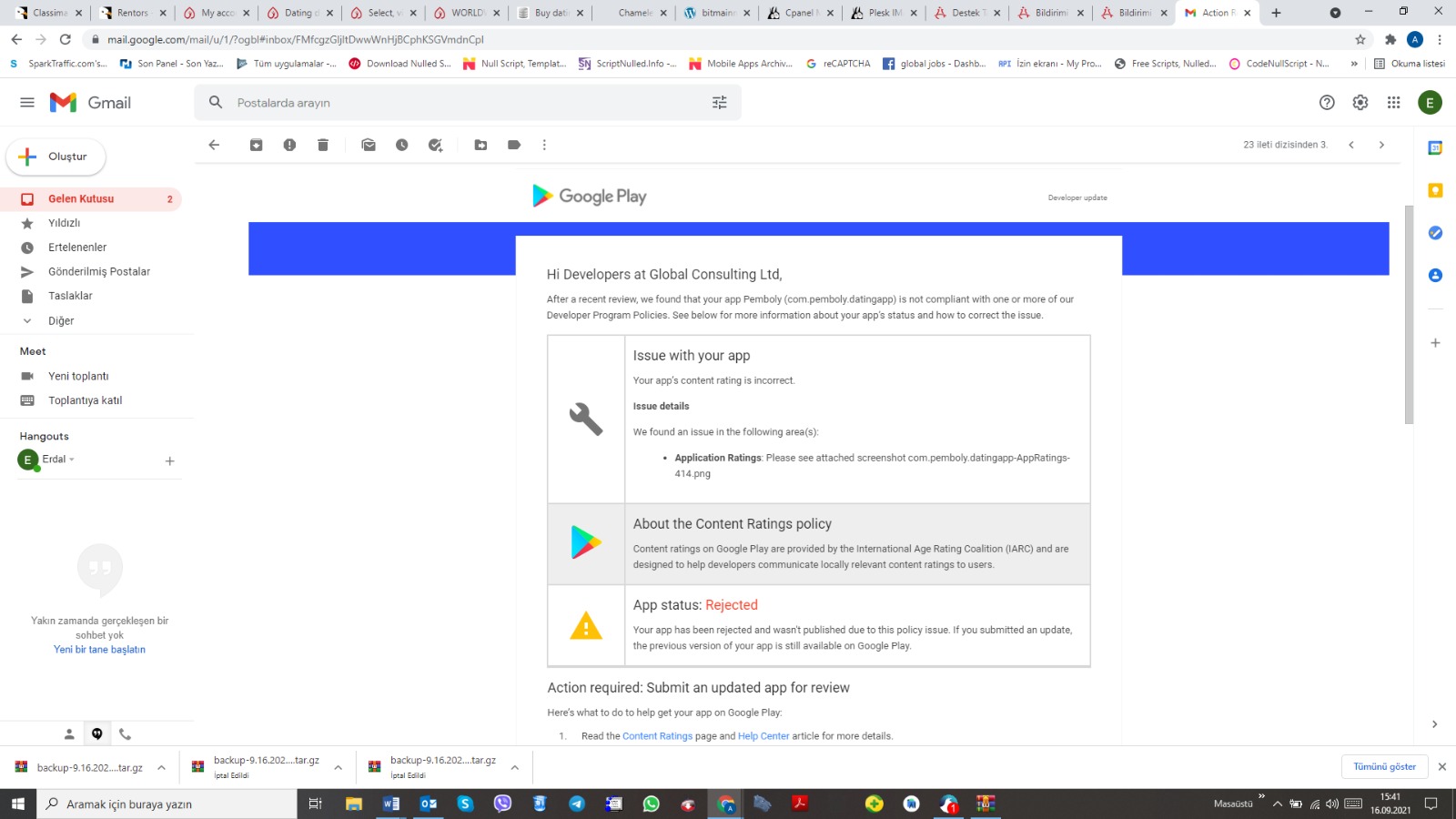
Task: Follow the Help Center link
Action: (x=763, y=736)
